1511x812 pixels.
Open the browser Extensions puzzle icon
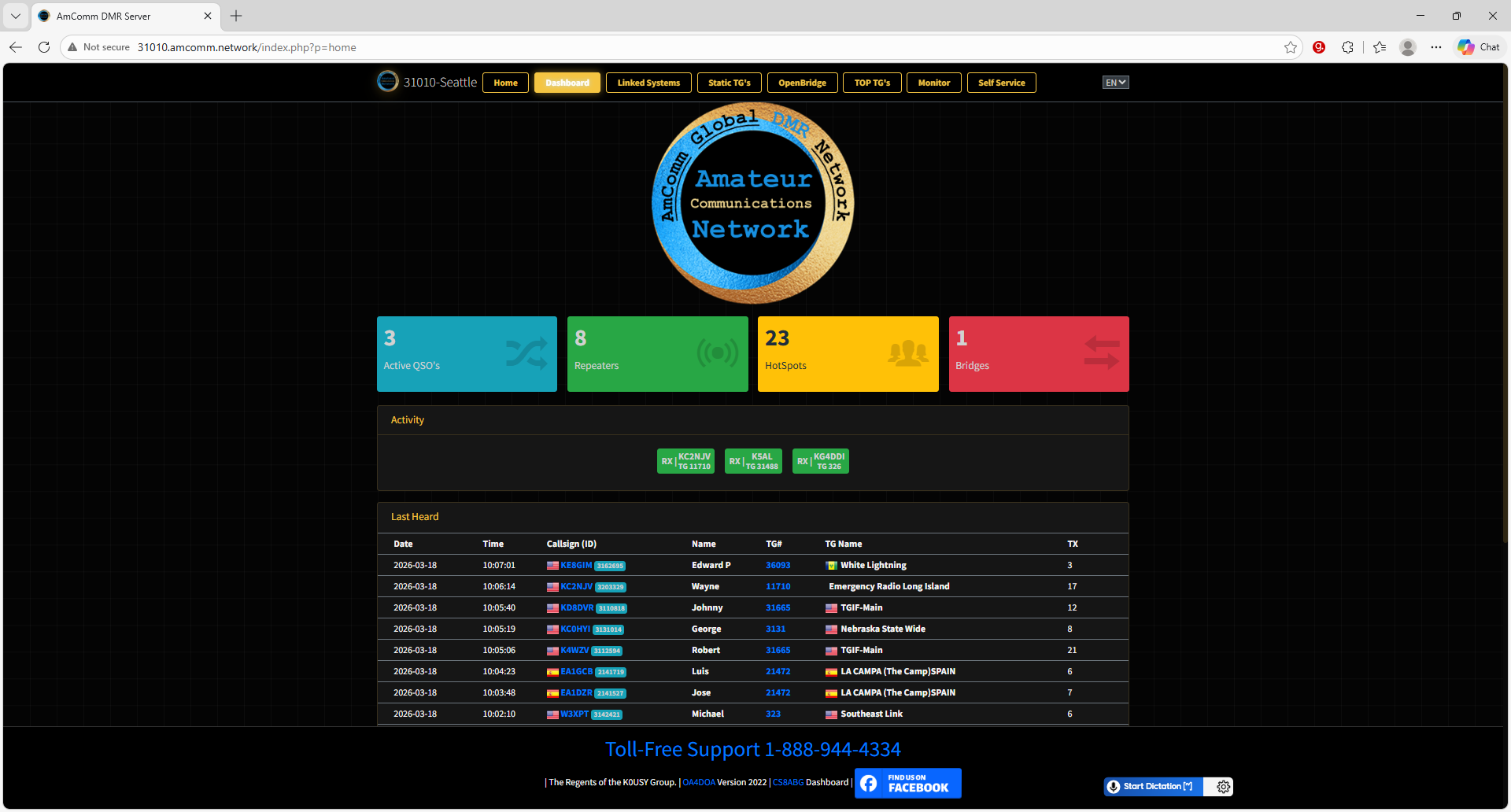(1347, 47)
